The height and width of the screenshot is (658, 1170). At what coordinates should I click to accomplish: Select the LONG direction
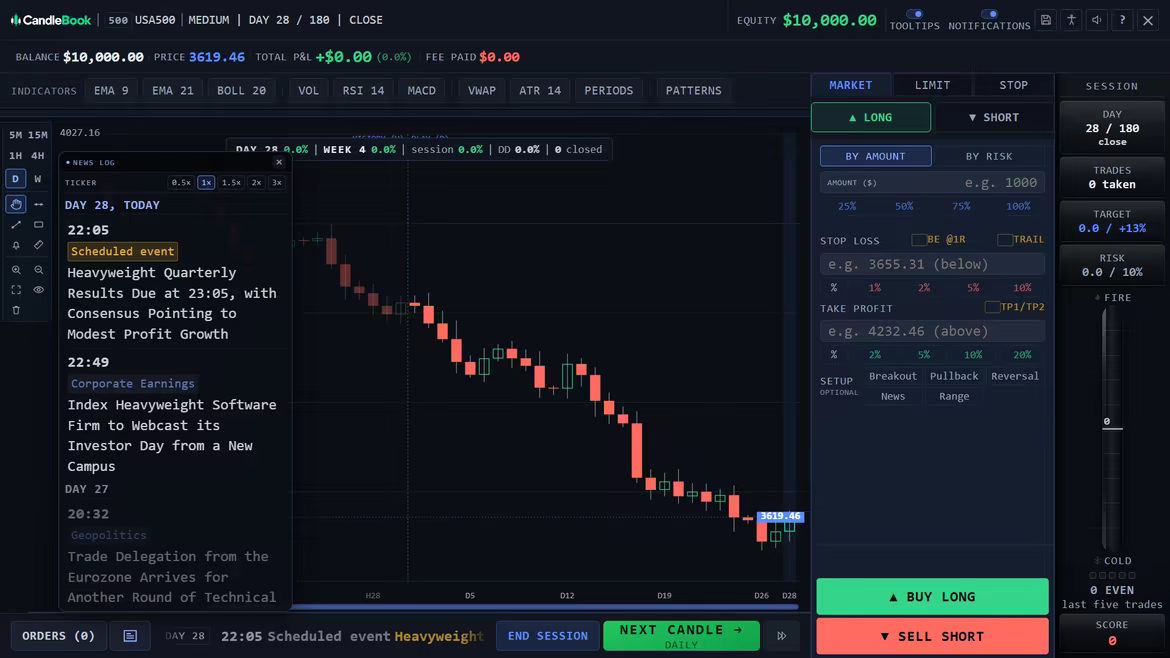click(871, 117)
